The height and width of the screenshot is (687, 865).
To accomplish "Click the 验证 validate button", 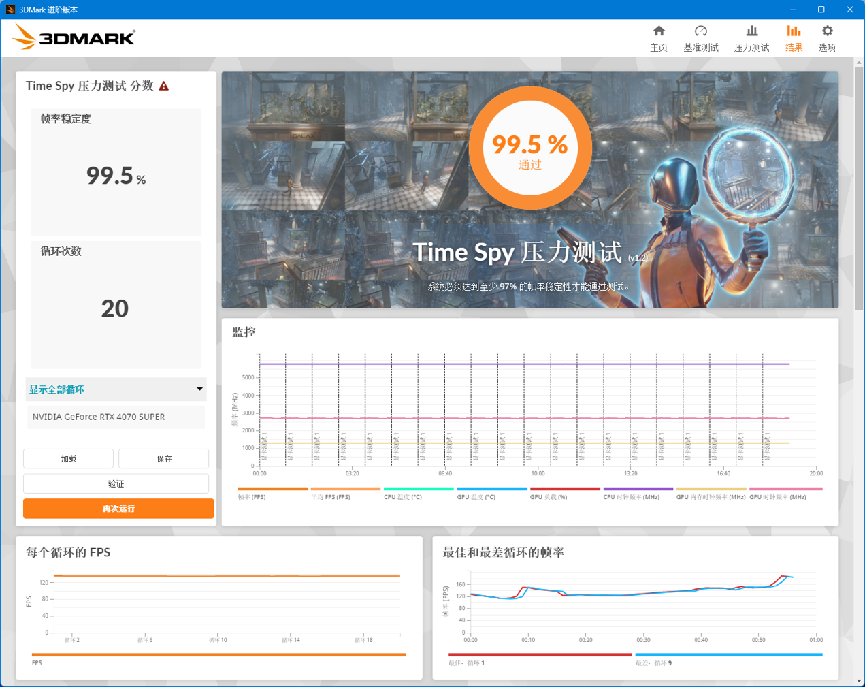I will click(115, 483).
